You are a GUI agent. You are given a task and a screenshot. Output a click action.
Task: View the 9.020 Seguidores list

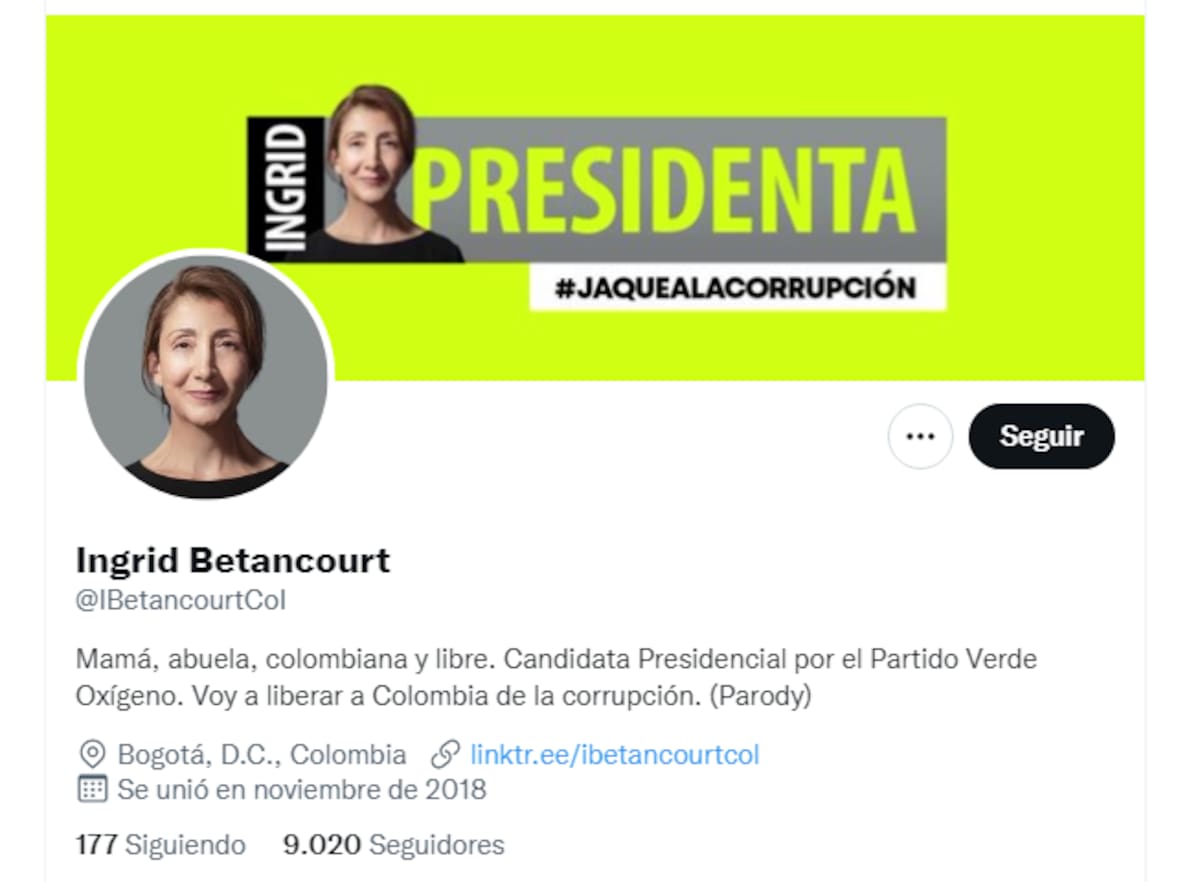pos(394,845)
